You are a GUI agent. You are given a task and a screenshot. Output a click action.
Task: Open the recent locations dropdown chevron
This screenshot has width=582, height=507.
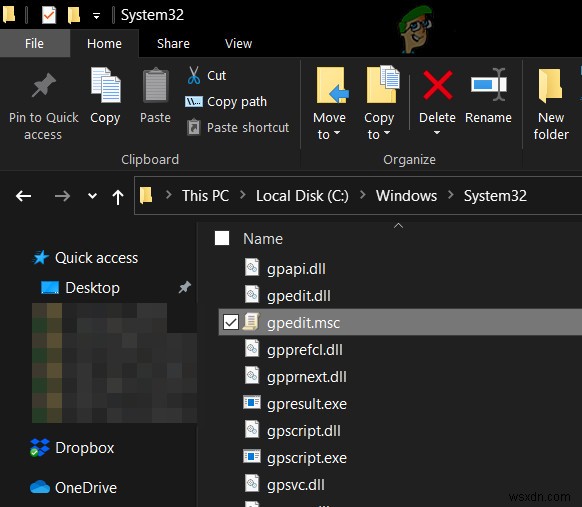pyautogui.click(x=92, y=196)
